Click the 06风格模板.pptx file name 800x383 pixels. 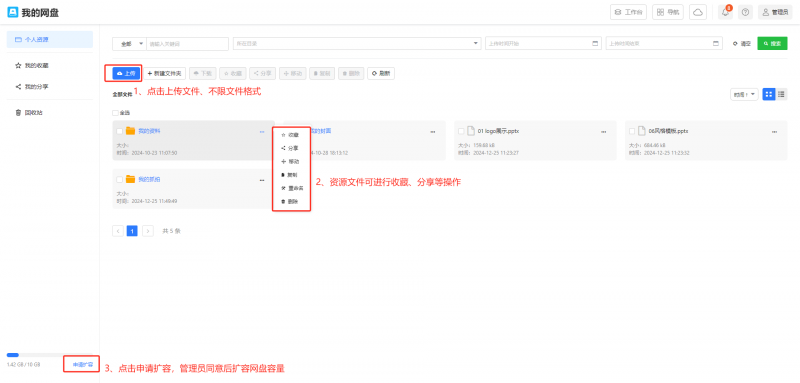click(668, 131)
